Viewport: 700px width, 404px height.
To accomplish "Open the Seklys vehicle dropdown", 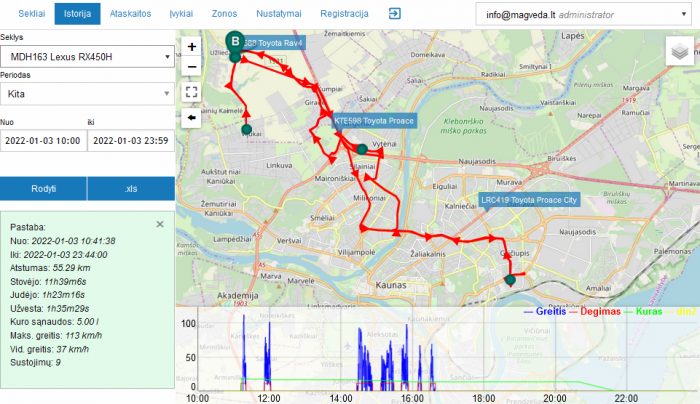I will 87,57.
